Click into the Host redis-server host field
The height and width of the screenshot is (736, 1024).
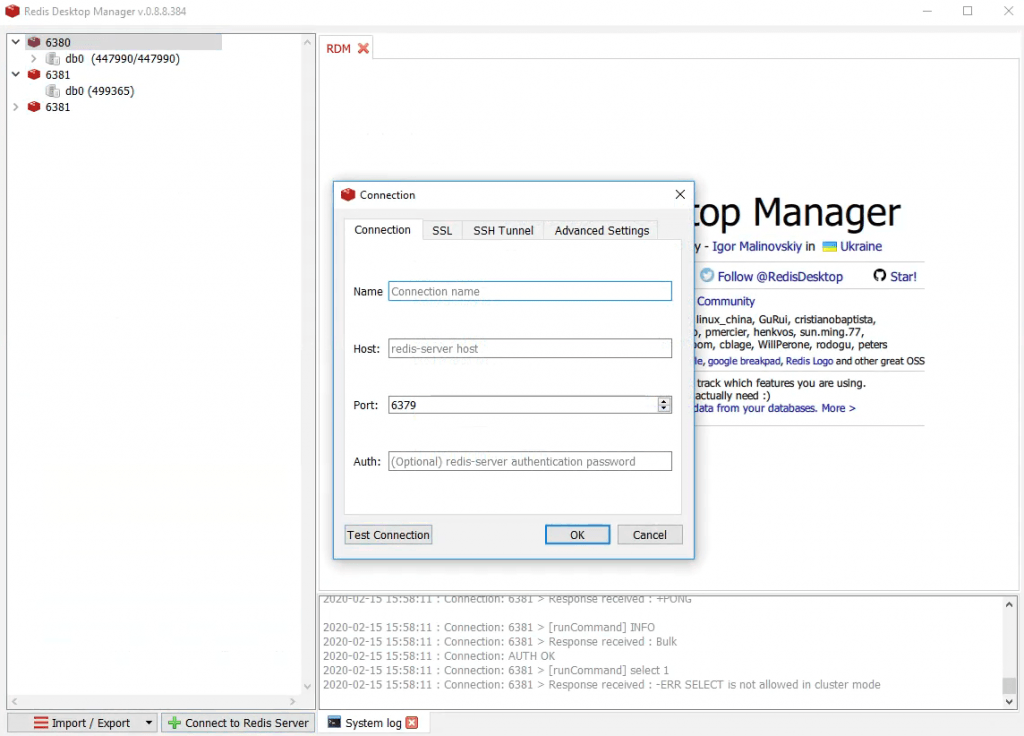530,348
